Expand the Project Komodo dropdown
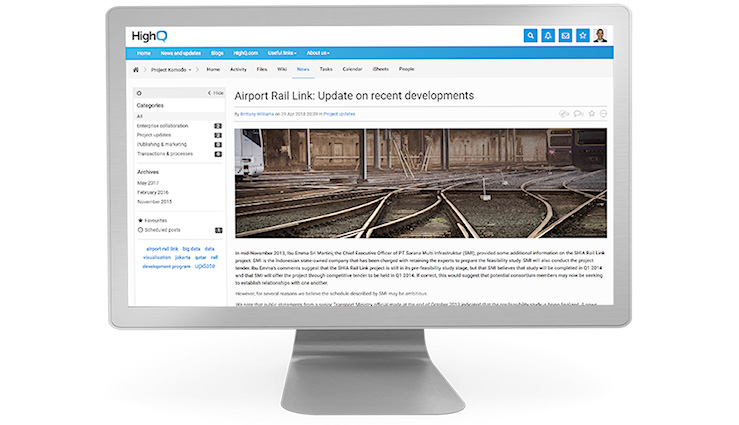 pos(171,70)
